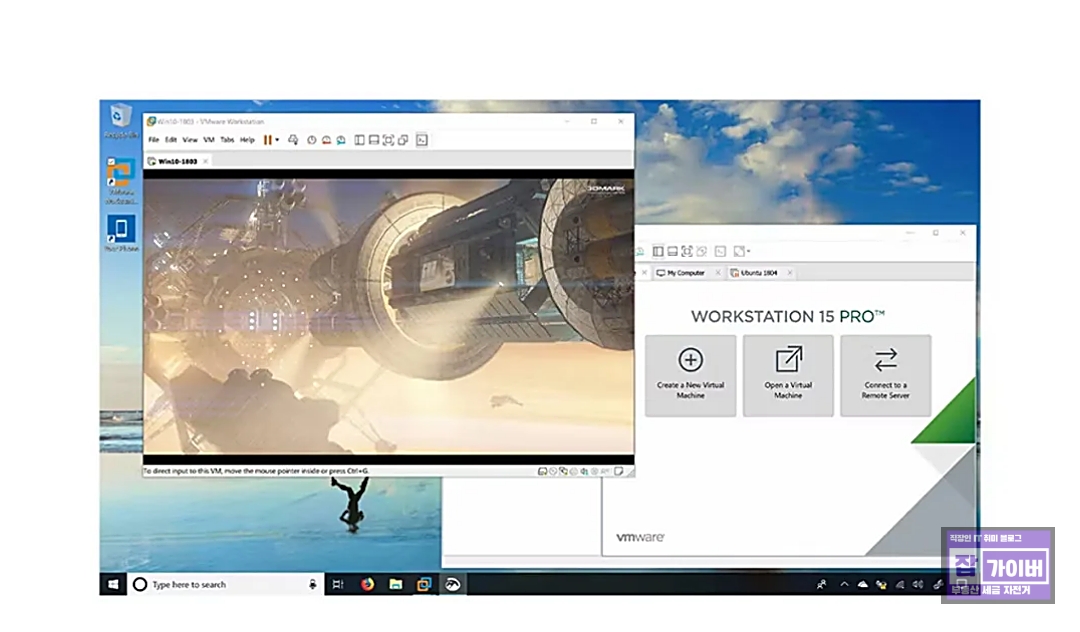The height and width of the screenshot is (632, 1080).
Task: Close the Ubuntu 1804 tab
Action: pyautogui.click(x=789, y=273)
